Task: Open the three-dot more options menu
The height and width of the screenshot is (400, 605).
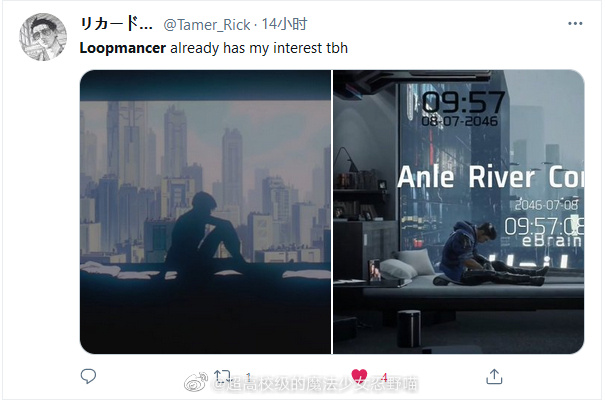Action: [575, 24]
